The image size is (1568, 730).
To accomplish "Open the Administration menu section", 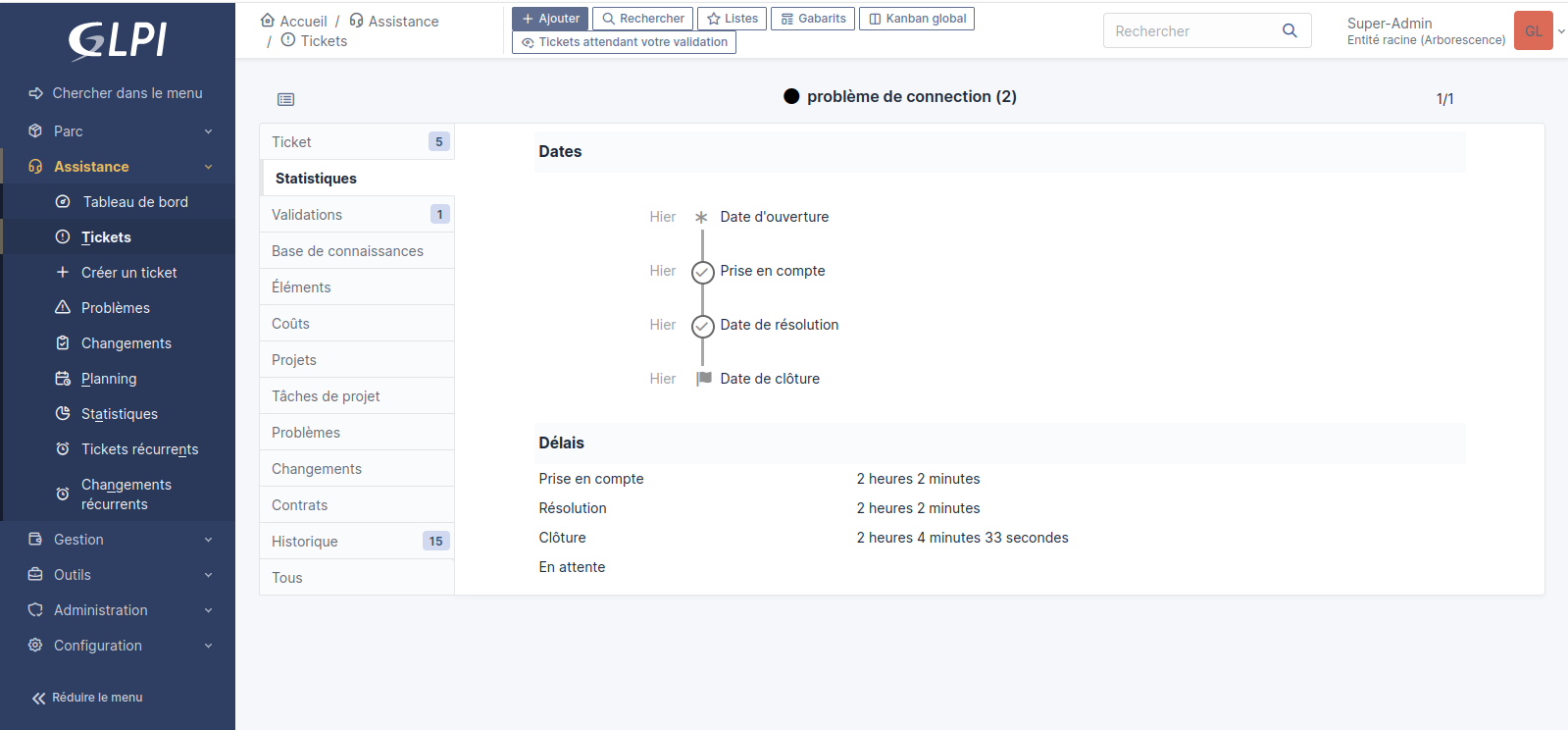I will click(118, 610).
